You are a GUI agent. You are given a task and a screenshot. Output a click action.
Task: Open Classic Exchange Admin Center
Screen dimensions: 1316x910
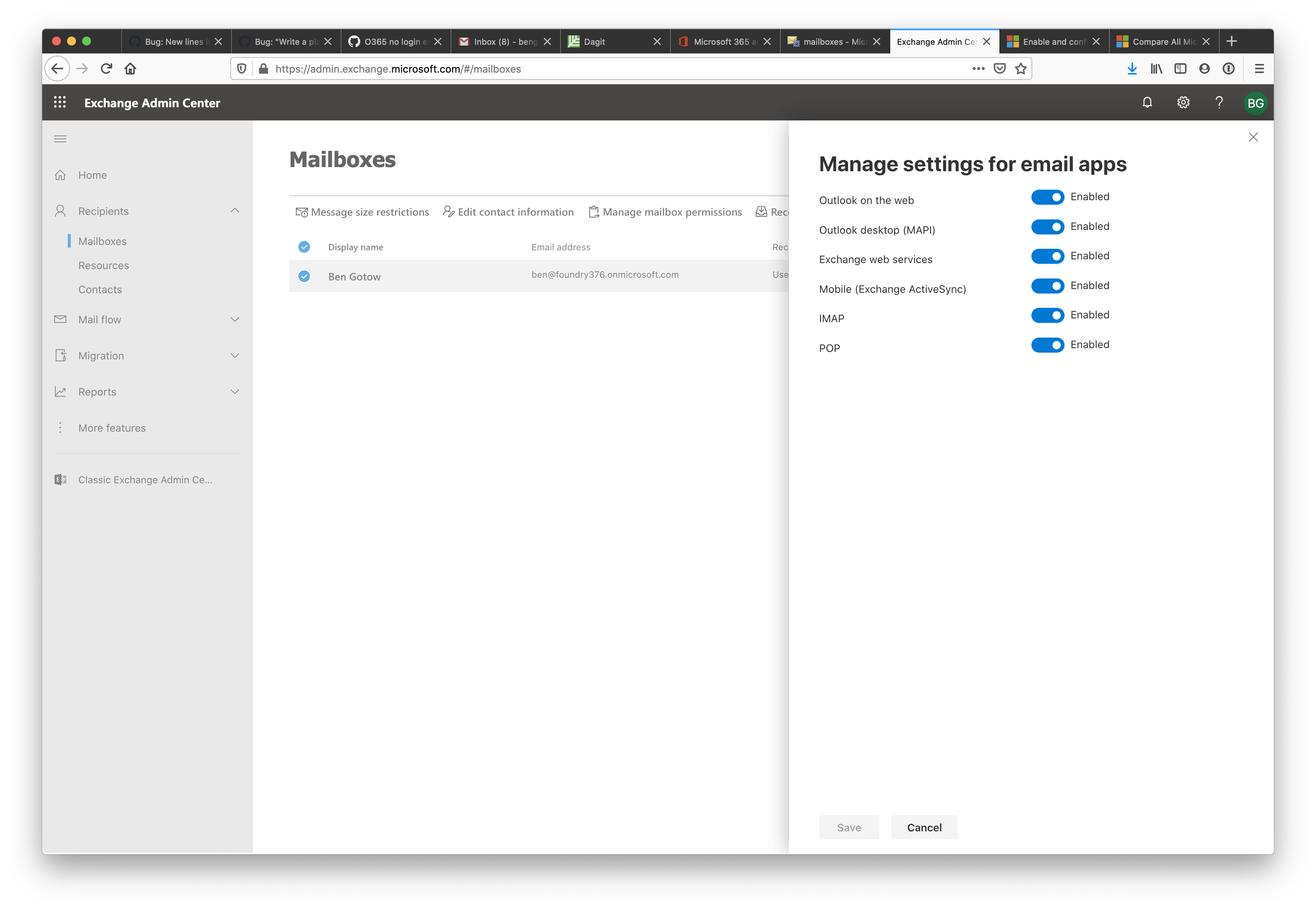point(145,479)
